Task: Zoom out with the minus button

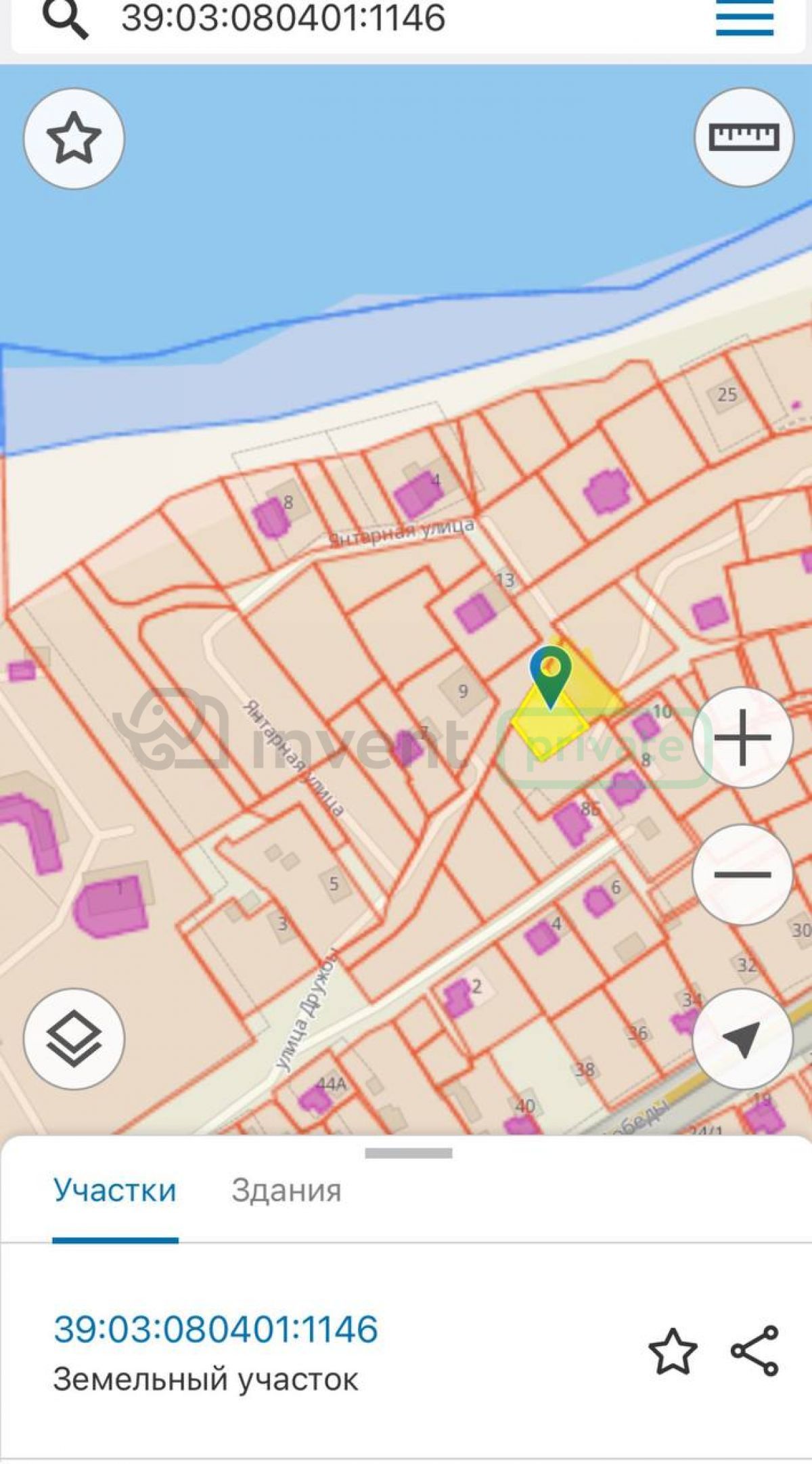Action: [x=742, y=874]
